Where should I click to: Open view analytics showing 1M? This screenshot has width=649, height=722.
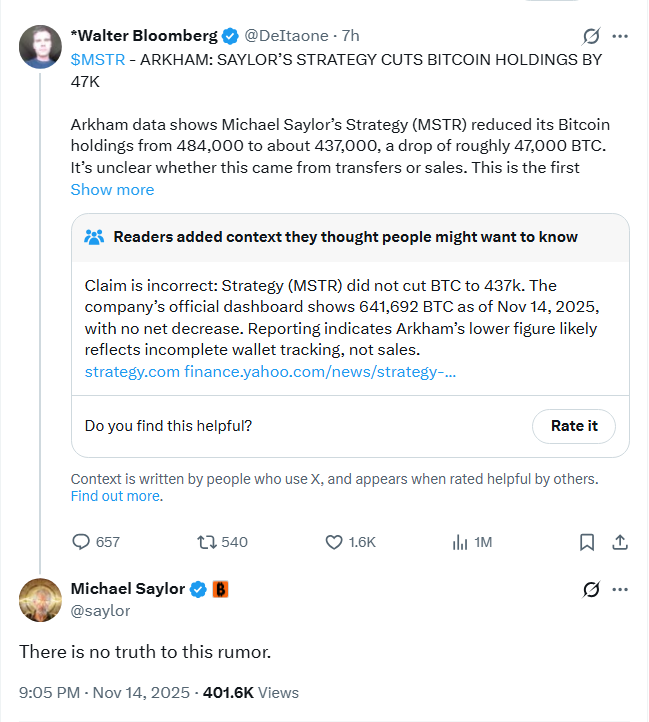click(x=461, y=541)
